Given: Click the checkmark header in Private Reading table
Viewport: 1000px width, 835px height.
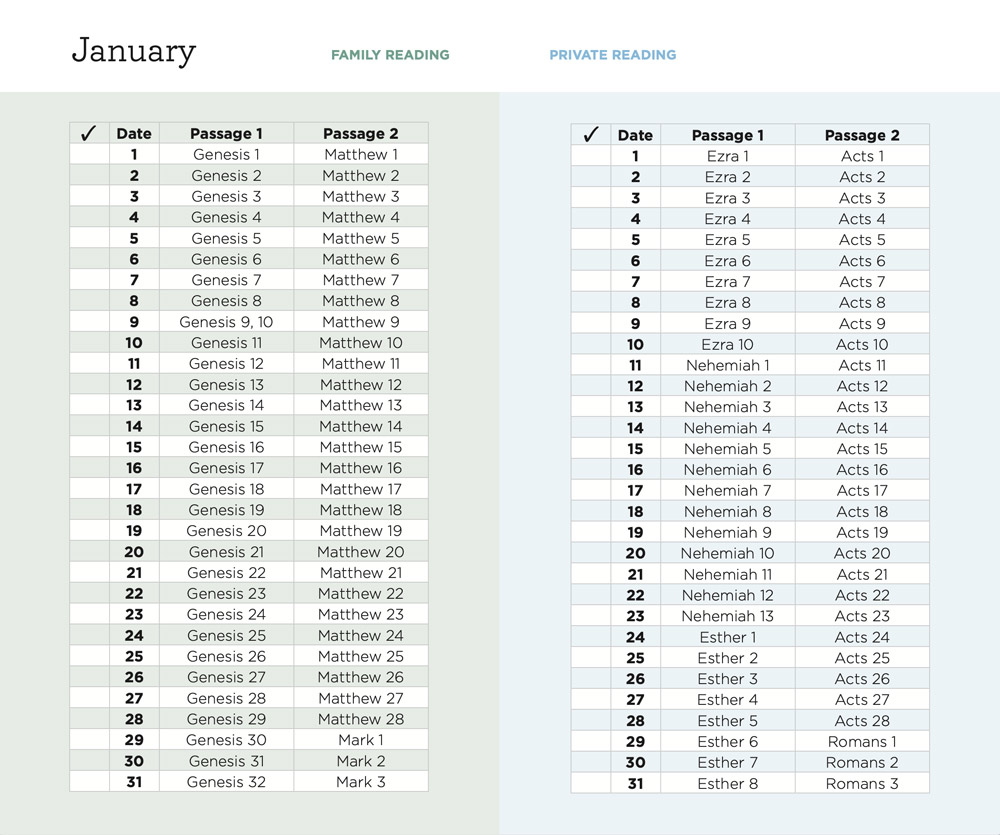Looking at the screenshot, I should coord(590,135).
